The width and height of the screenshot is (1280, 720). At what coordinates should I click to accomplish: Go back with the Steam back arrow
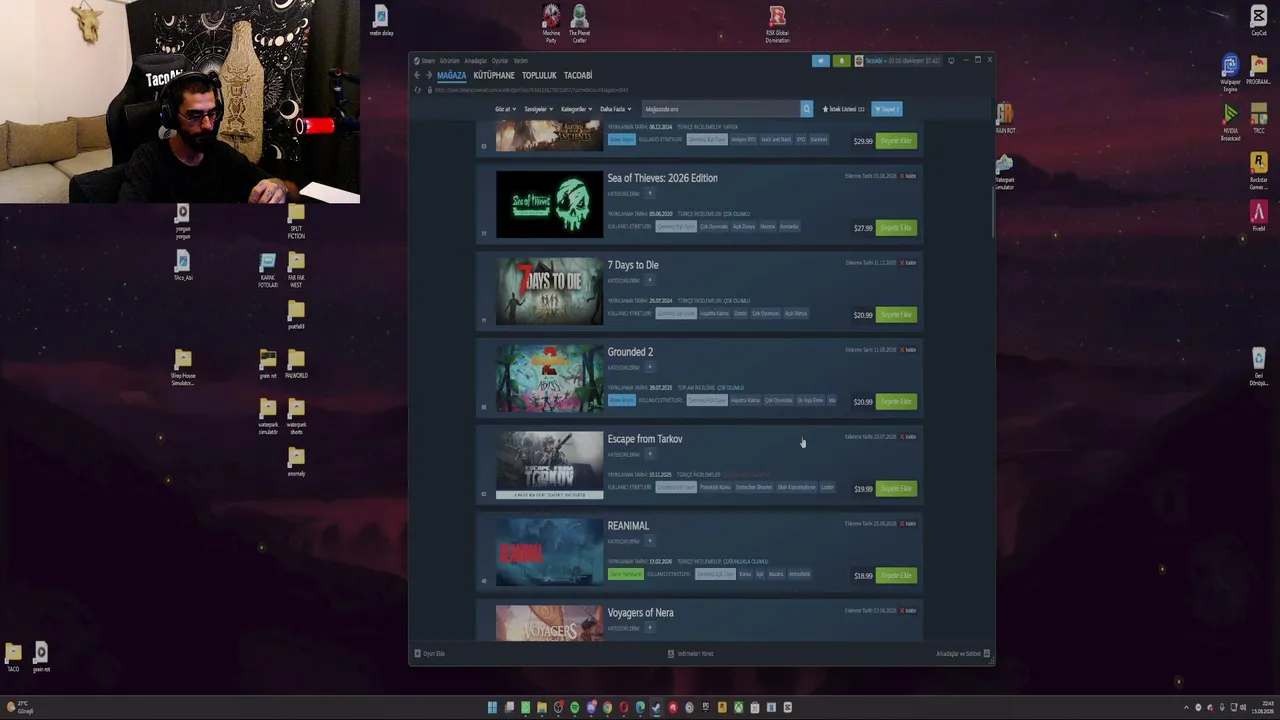pyautogui.click(x=417, y=75)
